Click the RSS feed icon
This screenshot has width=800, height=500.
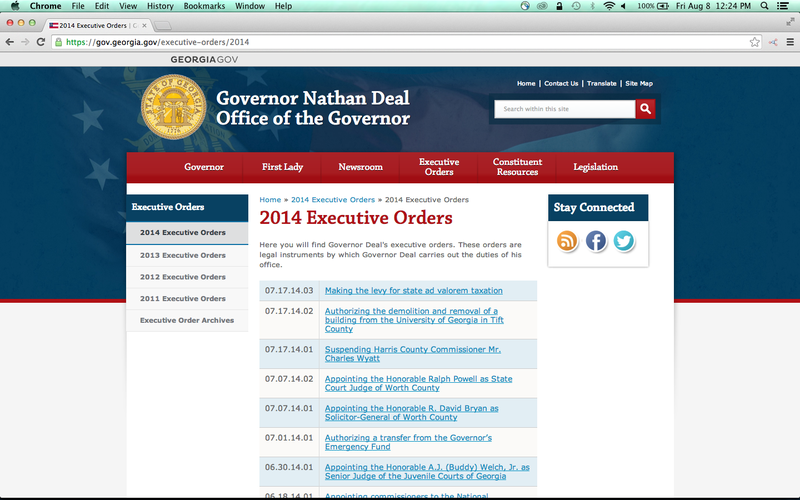567,241
